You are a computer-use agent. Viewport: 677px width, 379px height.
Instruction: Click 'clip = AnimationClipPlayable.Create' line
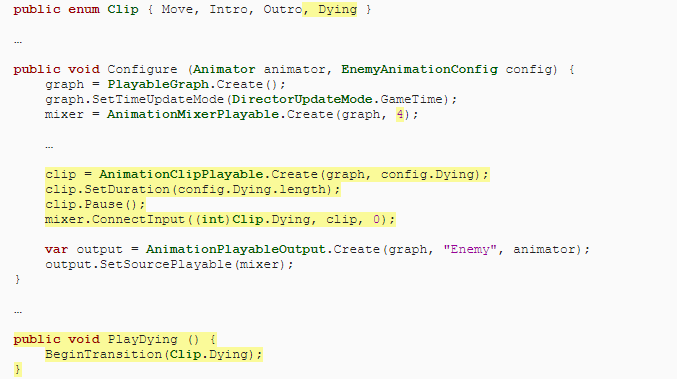(267, 174)
